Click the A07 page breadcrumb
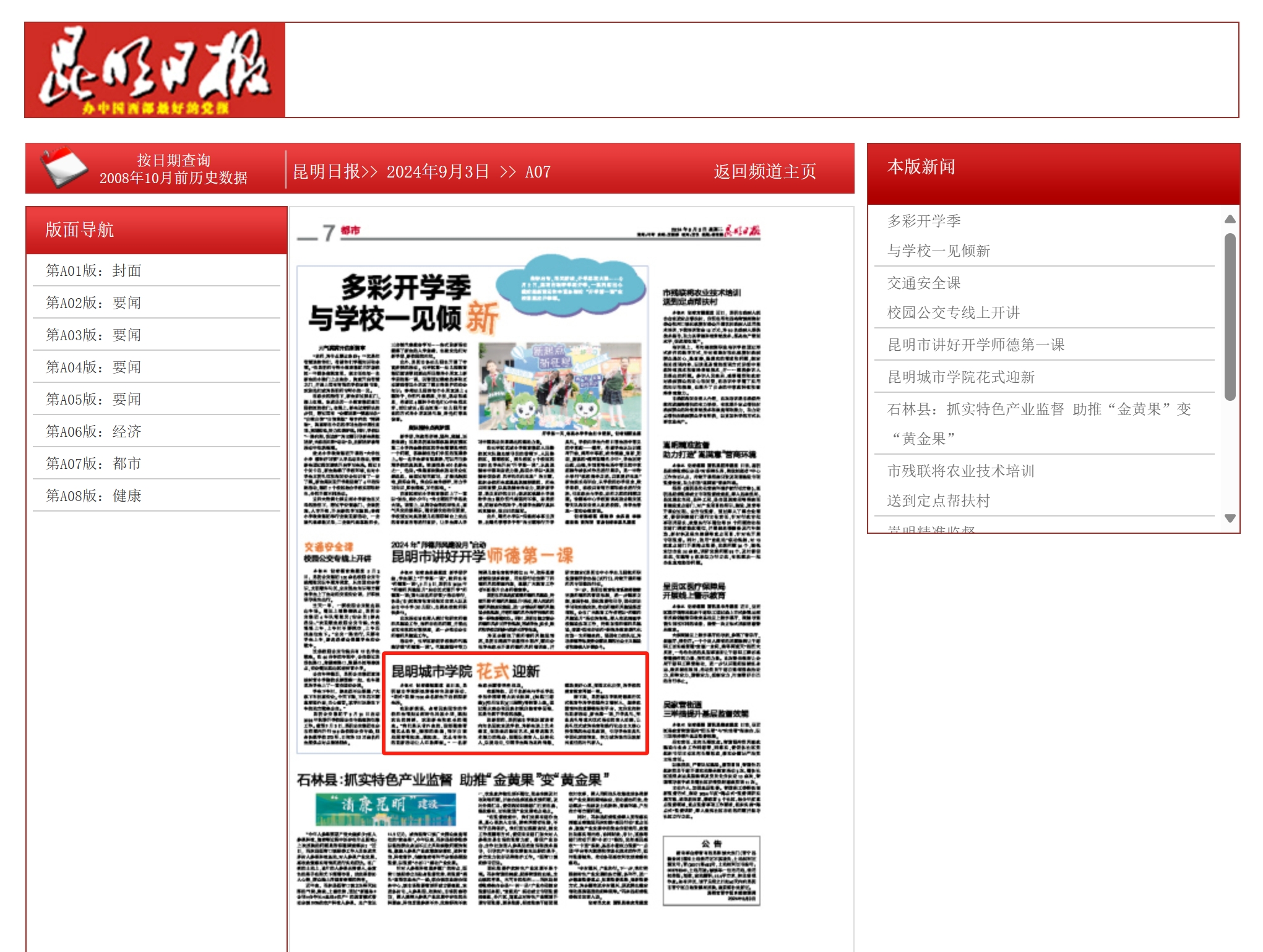The image size is (1263, 952). coord(538,171)
